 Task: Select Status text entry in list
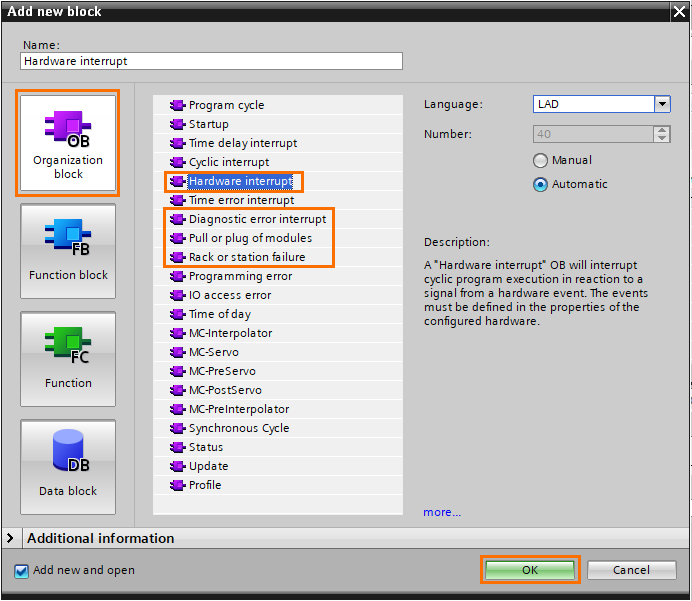pos(206,447)
